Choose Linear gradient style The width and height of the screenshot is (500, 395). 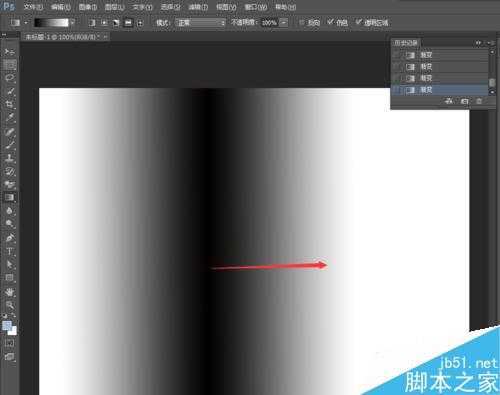92,23
